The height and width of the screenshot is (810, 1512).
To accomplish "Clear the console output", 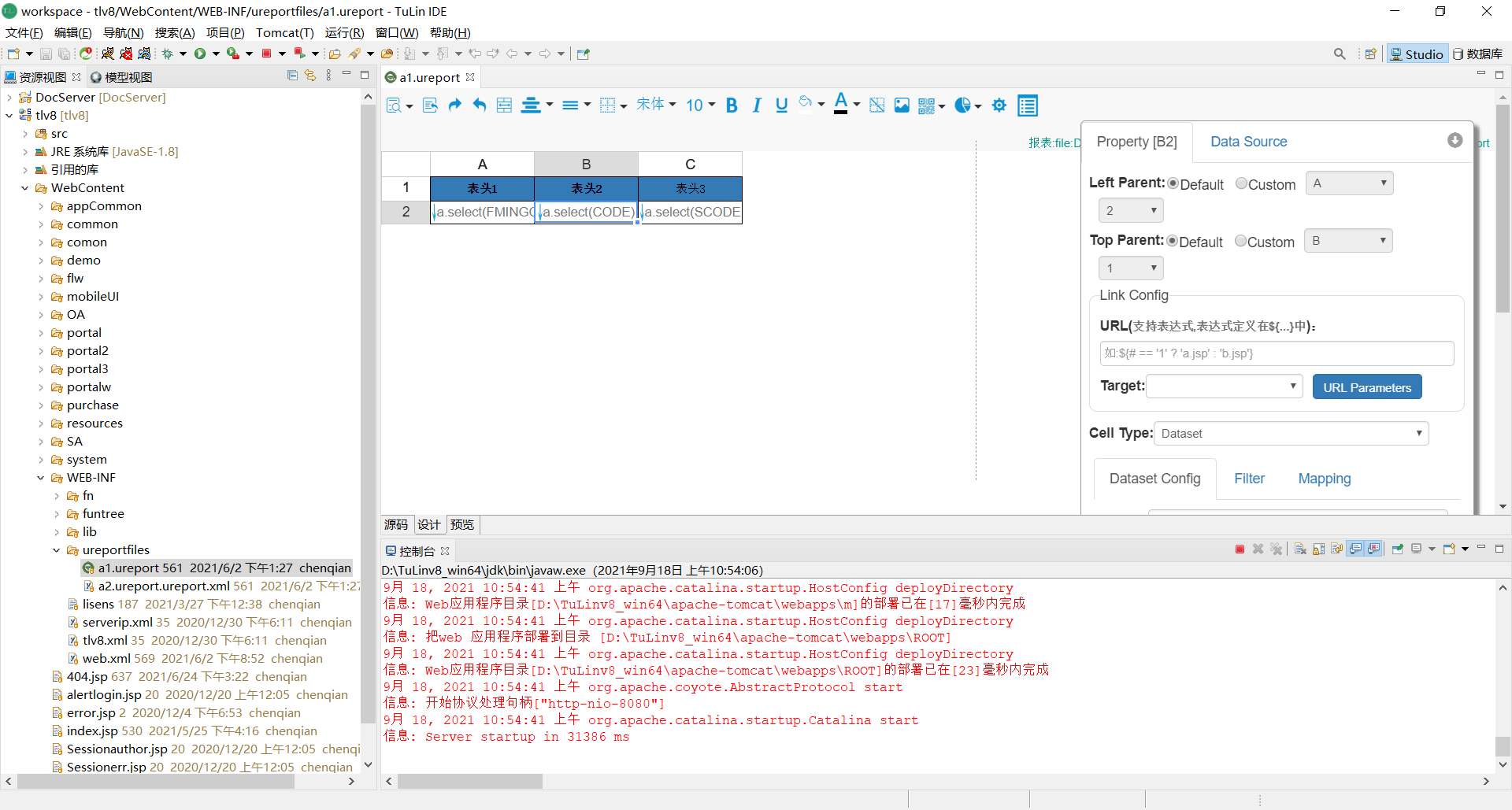I will [x=1300, y=549].
